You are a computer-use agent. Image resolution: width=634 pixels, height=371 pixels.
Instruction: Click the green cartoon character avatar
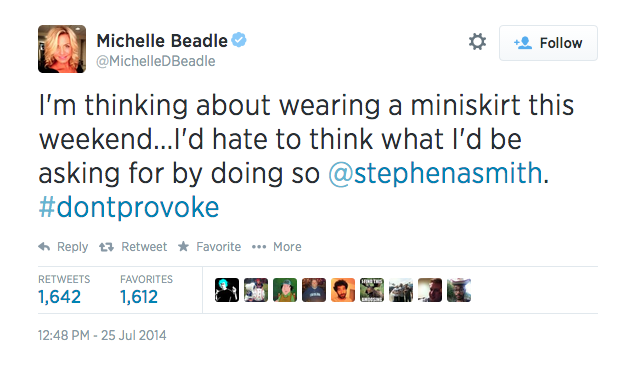[285, 290]
